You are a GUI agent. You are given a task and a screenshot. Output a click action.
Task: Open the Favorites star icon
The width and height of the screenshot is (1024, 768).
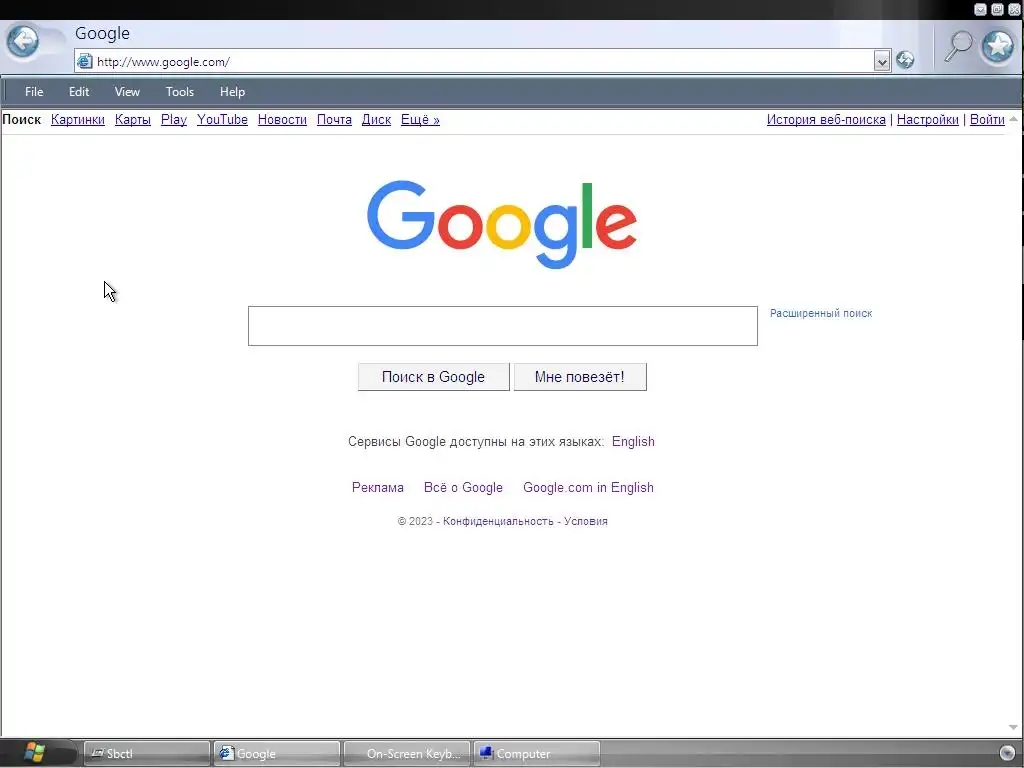pos(998,46)
